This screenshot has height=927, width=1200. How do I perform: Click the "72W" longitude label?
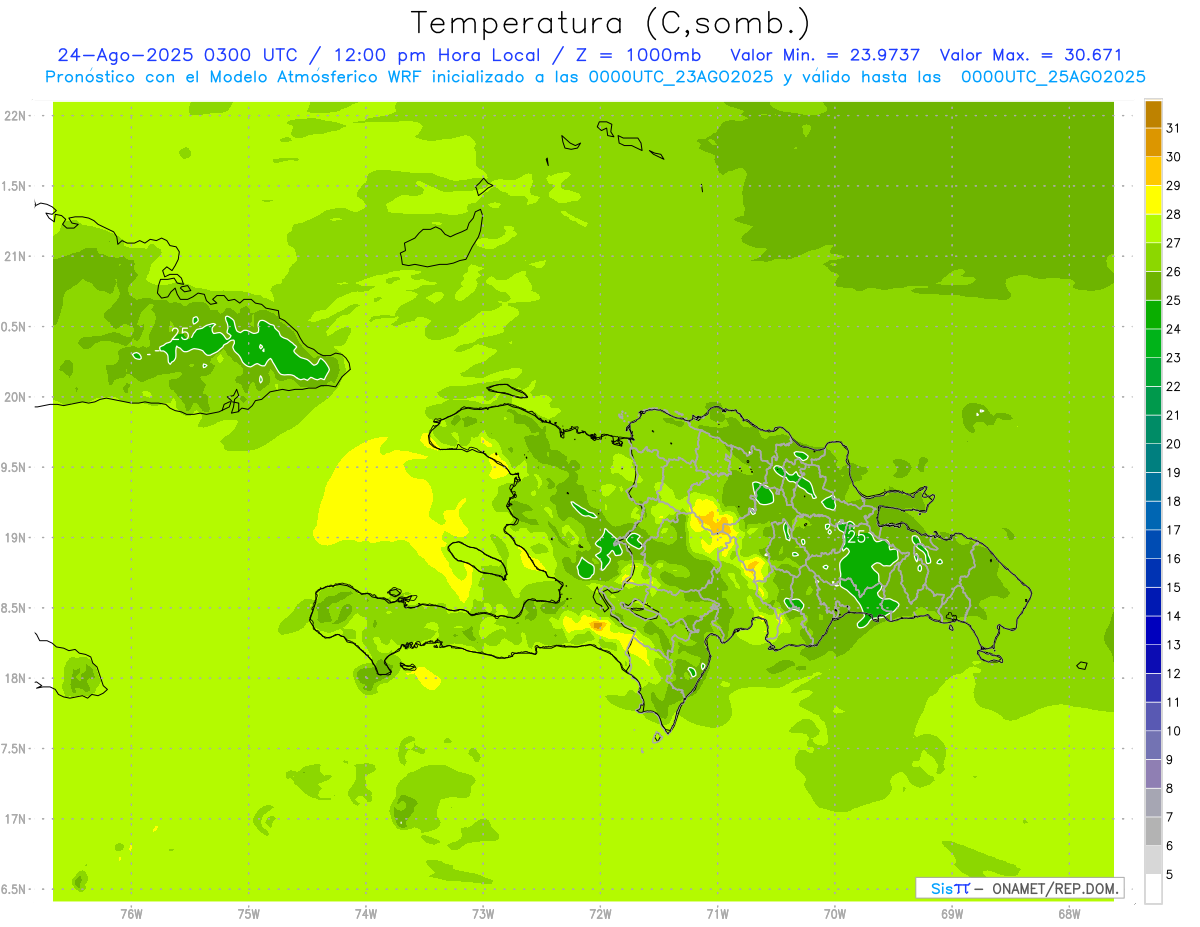601,914
